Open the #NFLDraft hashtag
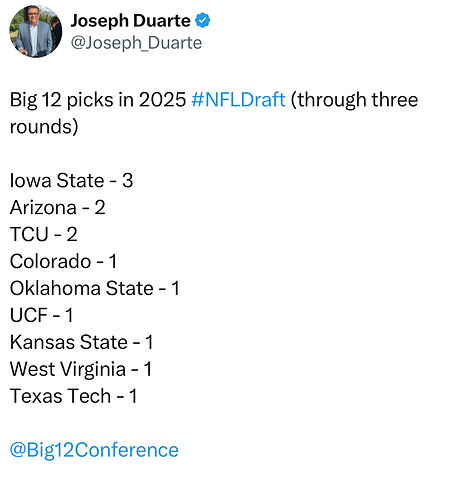The width and height of the screenshot is (451, 500). [x=238, y=99]
